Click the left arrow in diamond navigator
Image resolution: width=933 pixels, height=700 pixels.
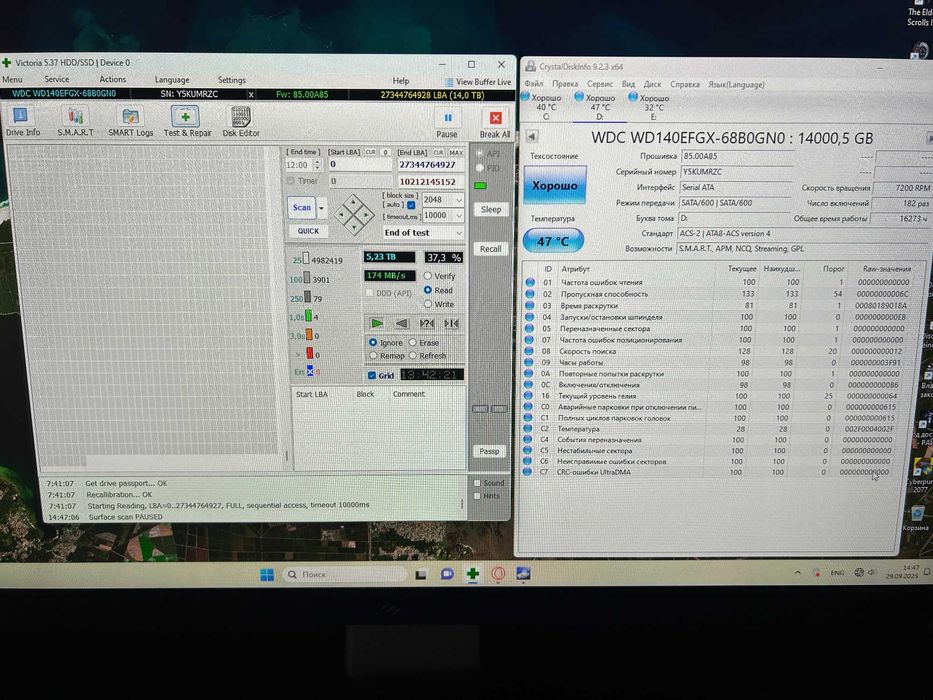click(343, 215)
